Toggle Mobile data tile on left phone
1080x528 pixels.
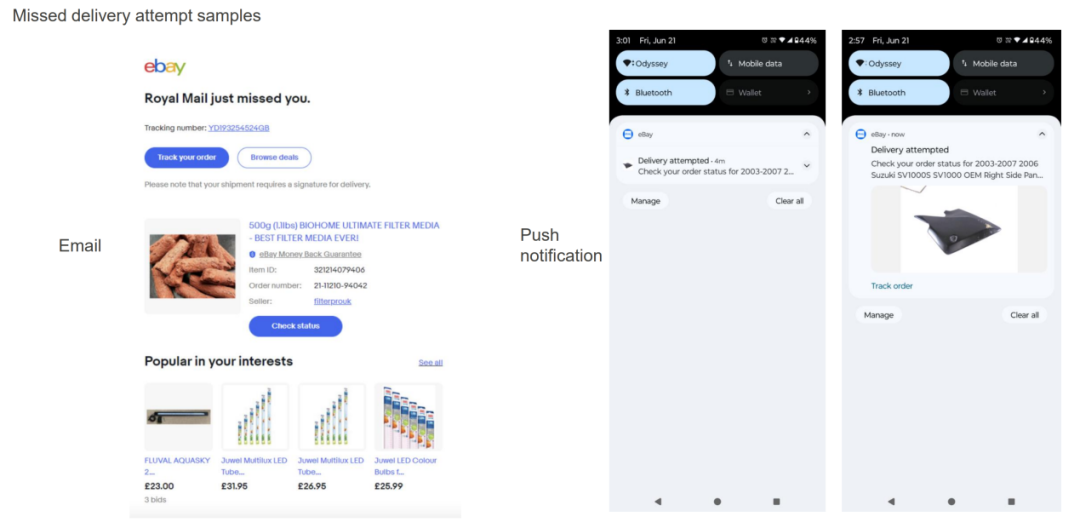coord(769,63)
